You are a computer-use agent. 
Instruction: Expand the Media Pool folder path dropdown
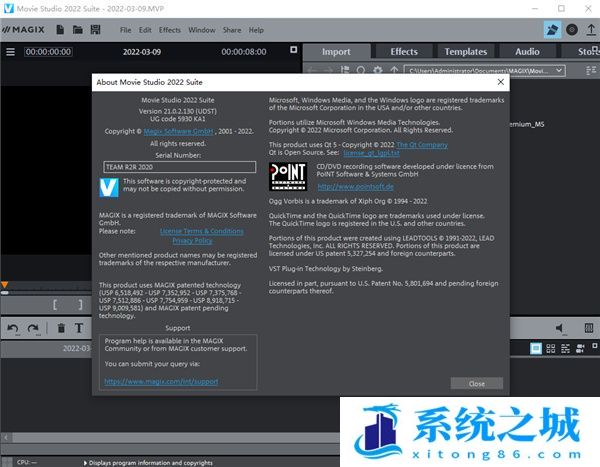(x=559, y=70)
